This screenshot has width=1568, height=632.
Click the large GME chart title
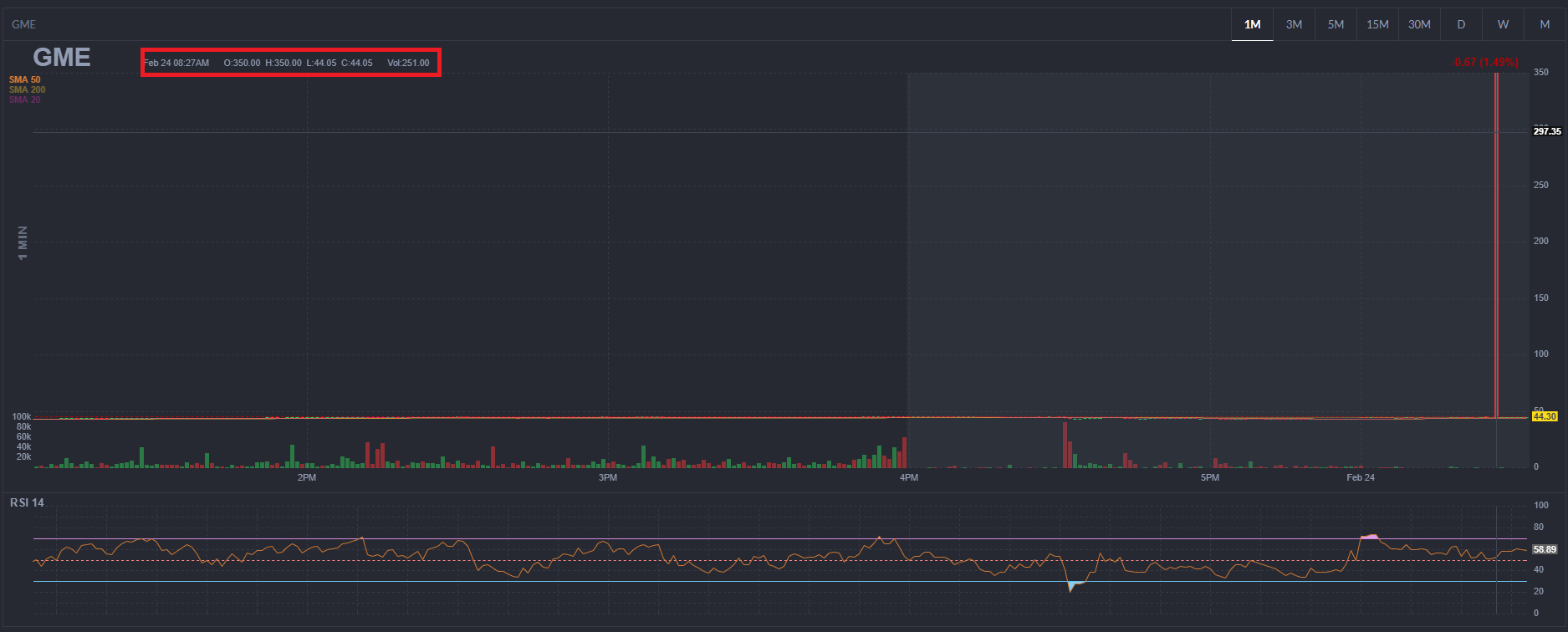[x=62, y=57]
